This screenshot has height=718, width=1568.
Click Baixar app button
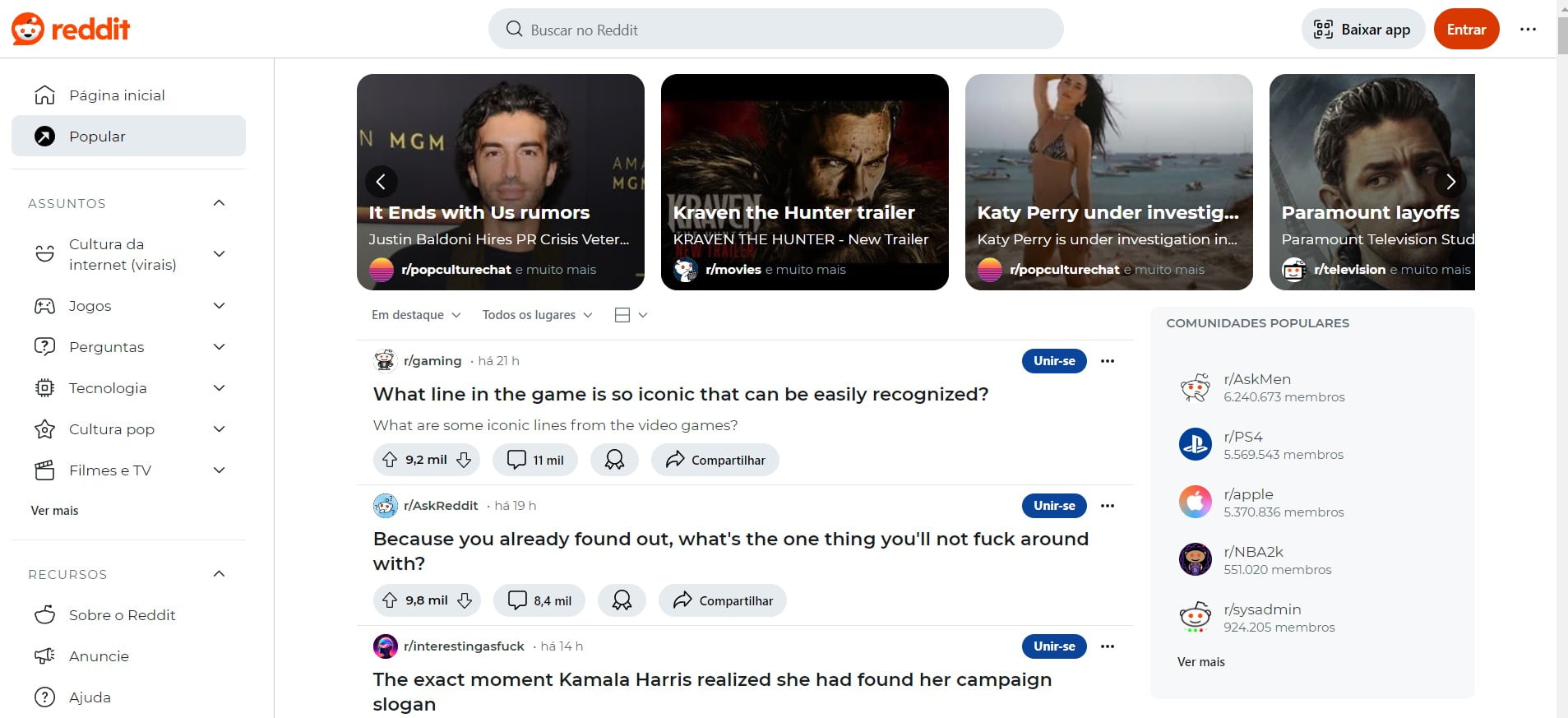[x=1363, y=30]
